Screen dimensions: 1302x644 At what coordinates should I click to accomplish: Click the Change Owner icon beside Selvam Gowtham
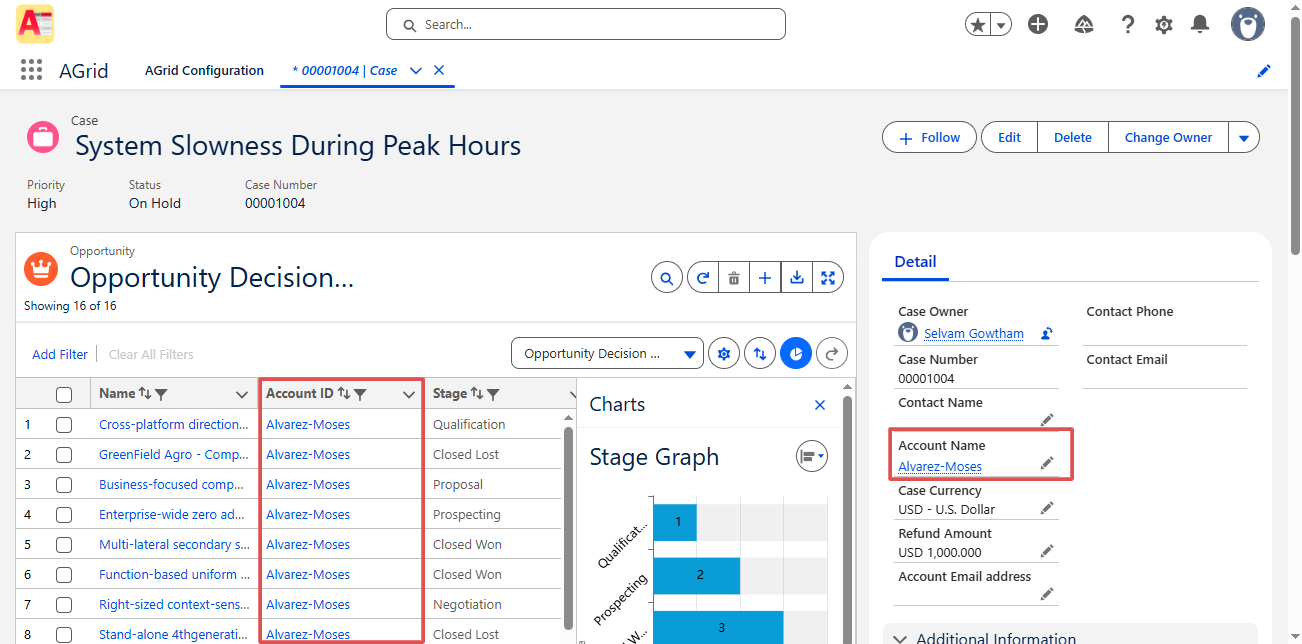coord(1046,334)
